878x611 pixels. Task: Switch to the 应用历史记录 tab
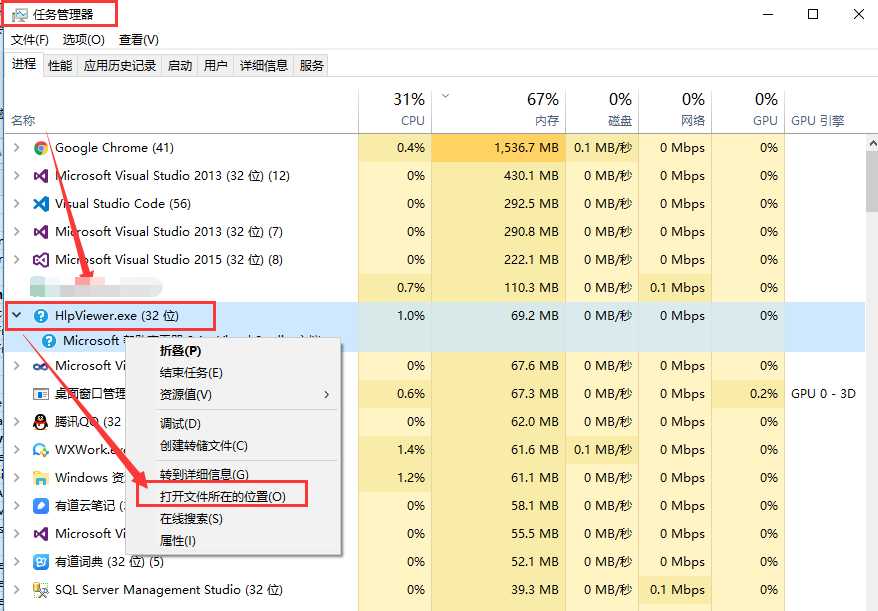(x=120, y=66)
